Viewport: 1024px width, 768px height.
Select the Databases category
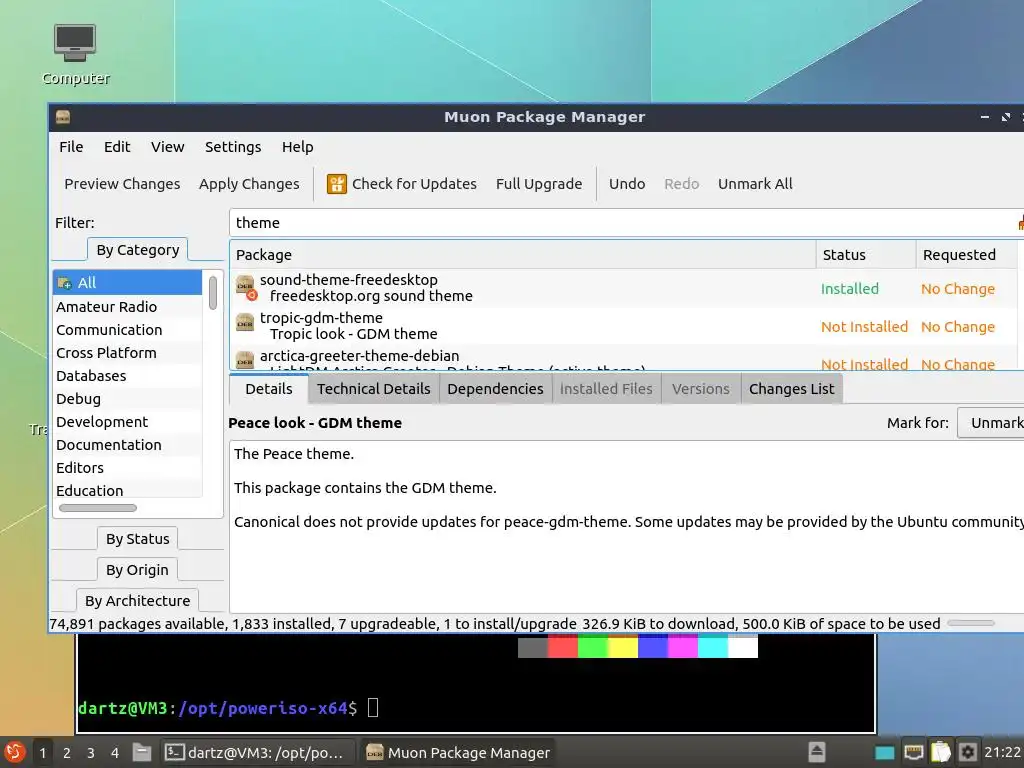click(x=128, y=376)
